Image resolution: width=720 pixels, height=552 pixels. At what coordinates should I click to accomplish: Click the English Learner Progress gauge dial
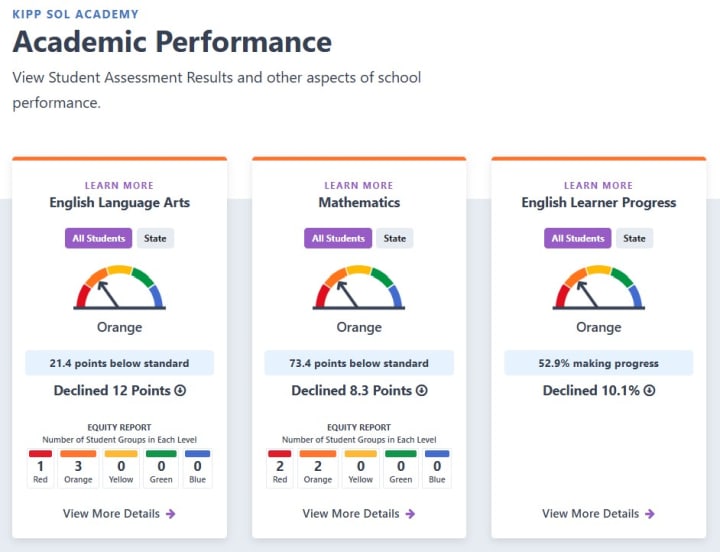tap(598, 287)
